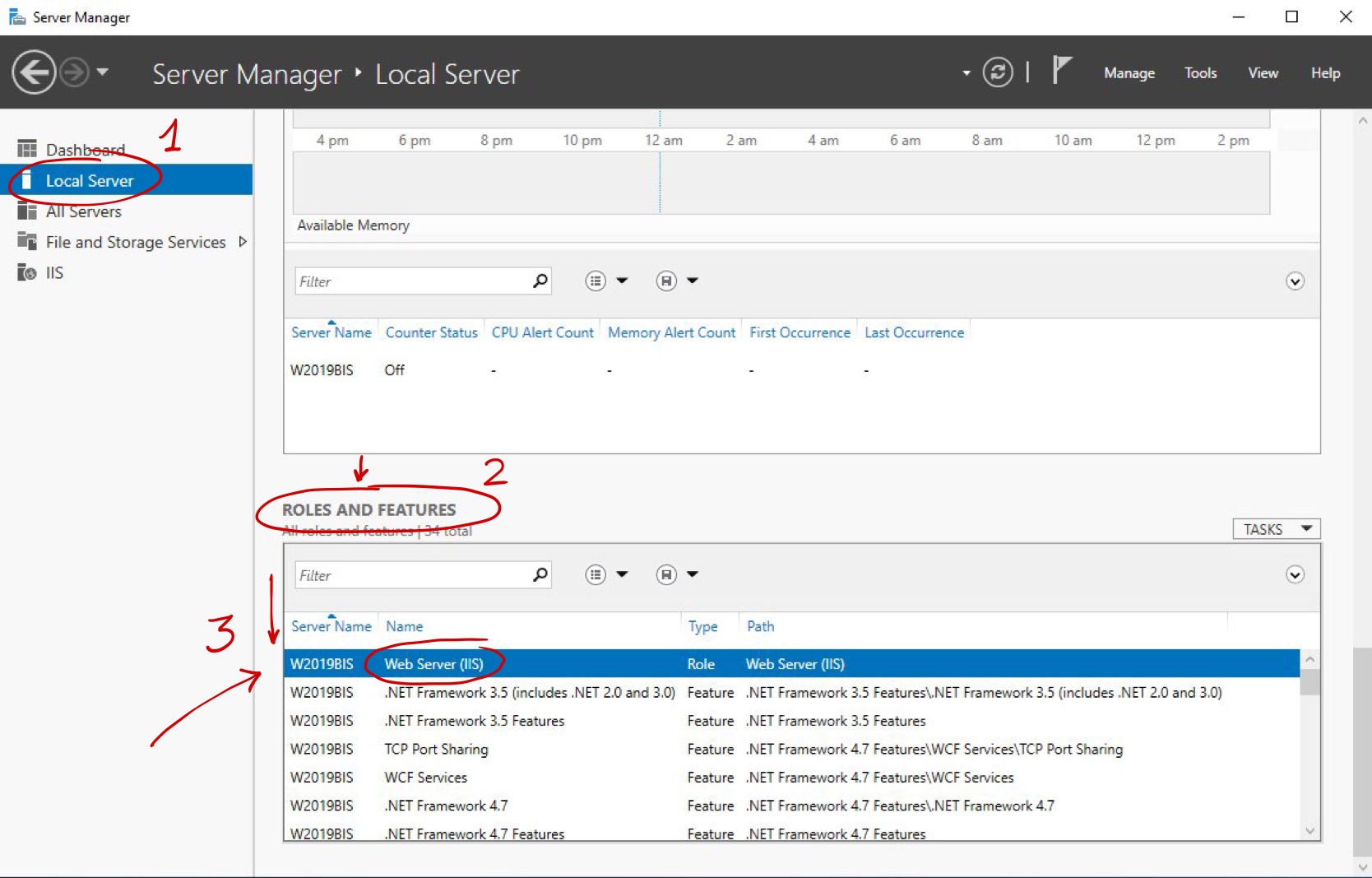Screen dimensions: 1372x878
Task: Click the back navigation arrow
Action: [x=34, y=72]
